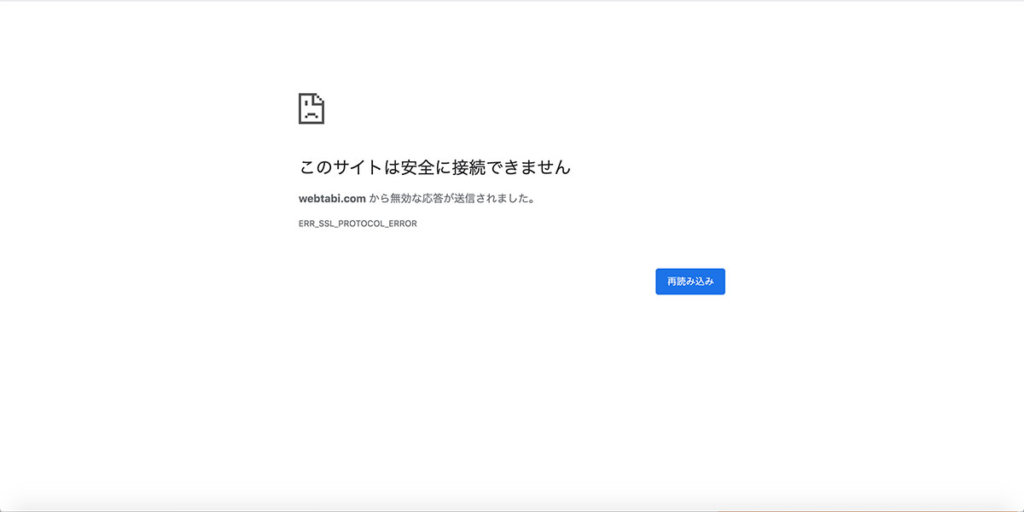The image size is (1024, 512).
Task: Click the leading ERR in the error code
Action: click(307, 224)
